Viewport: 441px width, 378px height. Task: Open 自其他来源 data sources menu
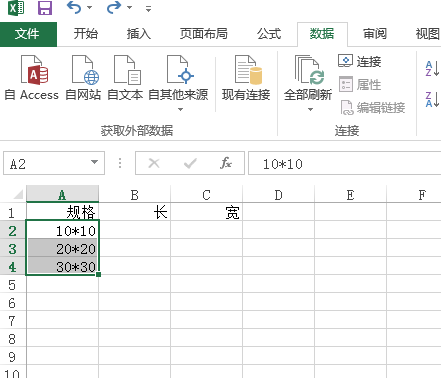click(x=178, y=83)
